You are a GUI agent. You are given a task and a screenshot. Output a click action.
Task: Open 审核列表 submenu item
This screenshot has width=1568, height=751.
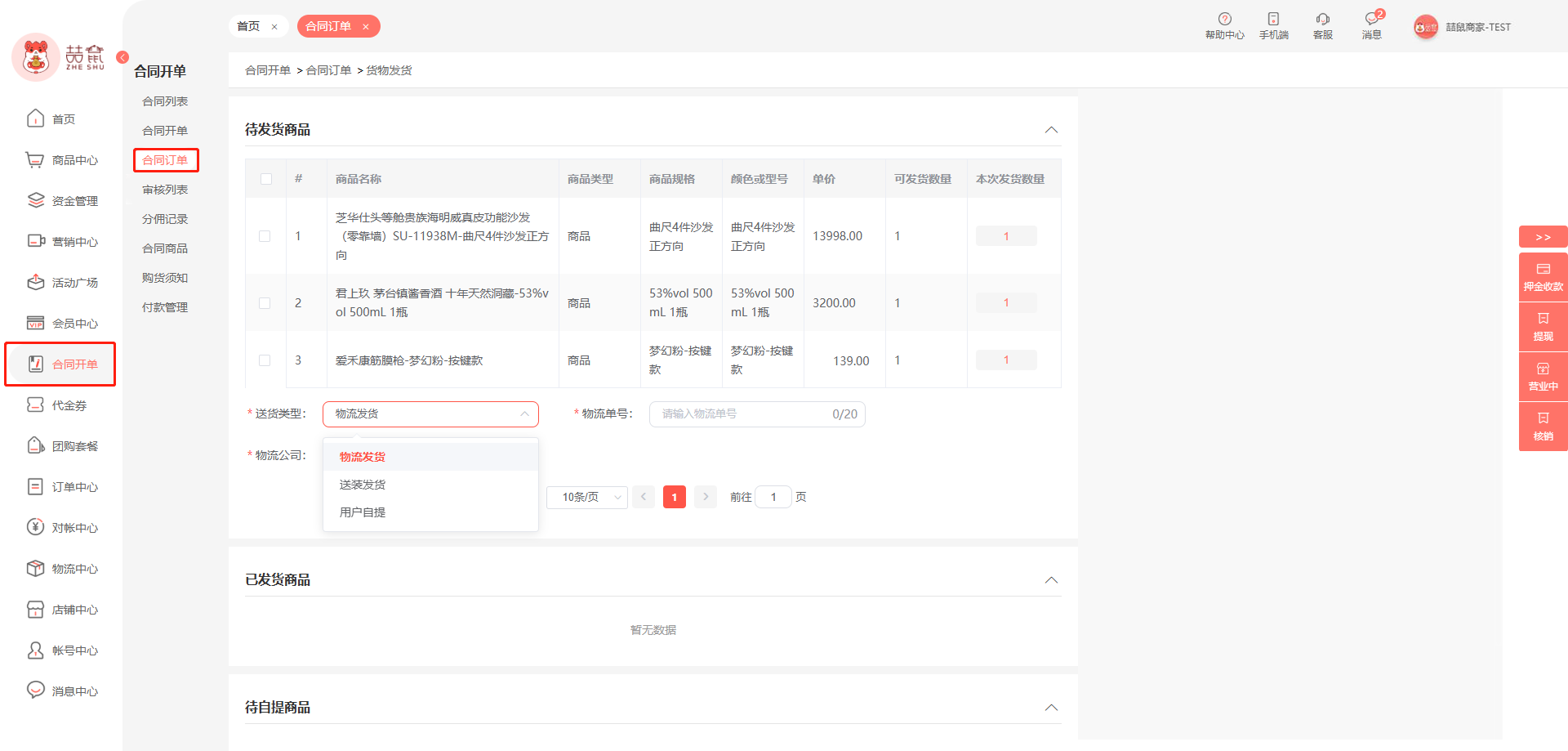pyautogui.click(x=165, y=190)
